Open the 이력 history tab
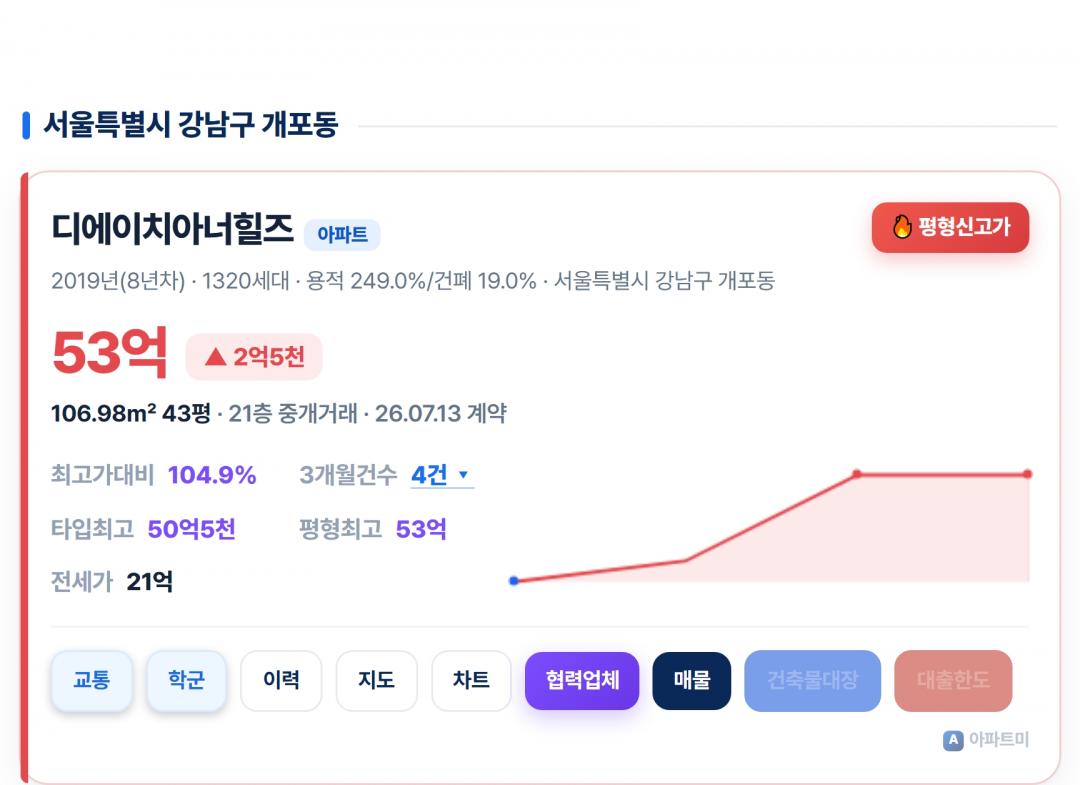Viewport: 1080px width, 785px height. pos(281,680)
